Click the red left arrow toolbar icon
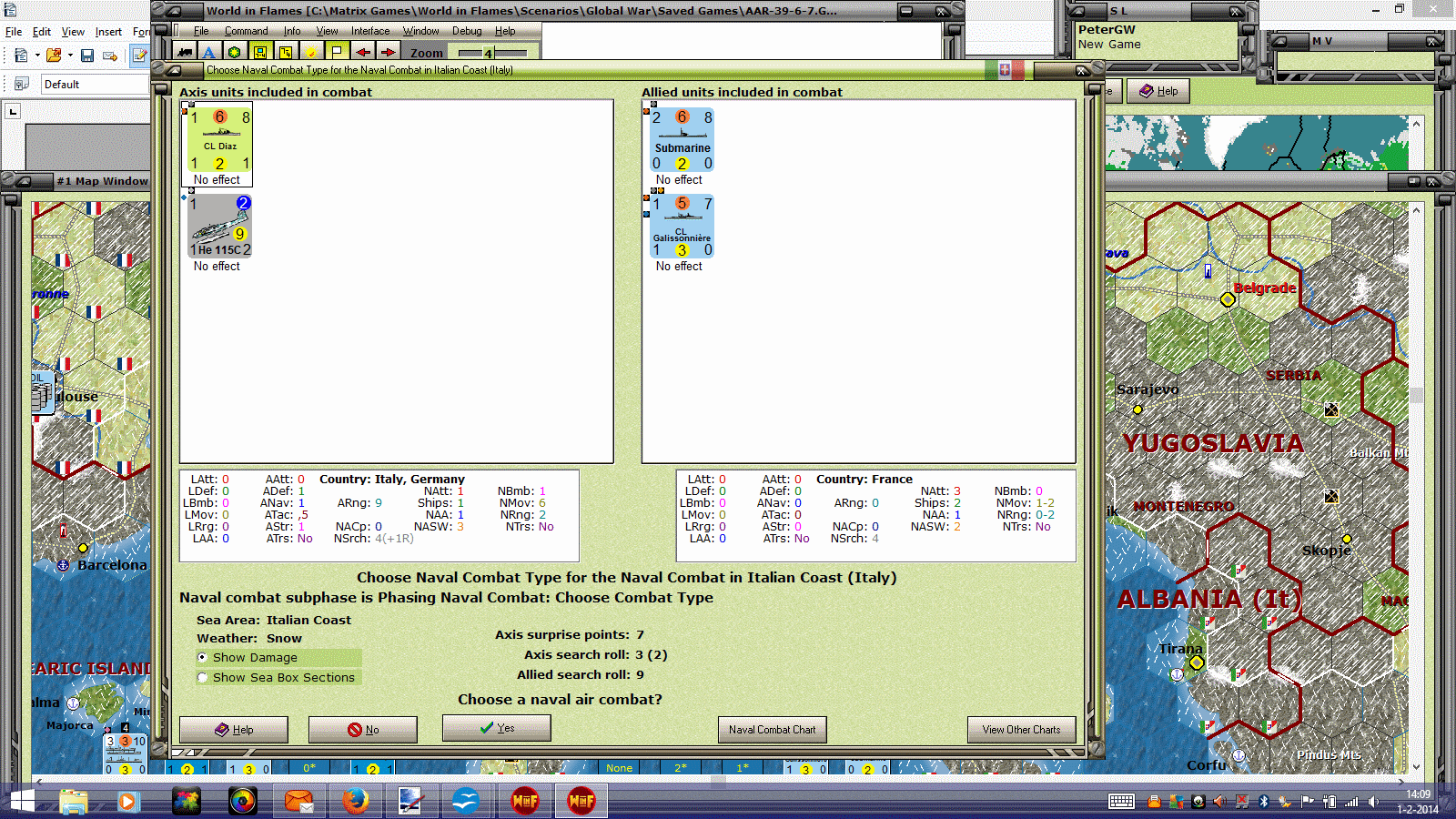1456x819 pixels. point(362,53)
